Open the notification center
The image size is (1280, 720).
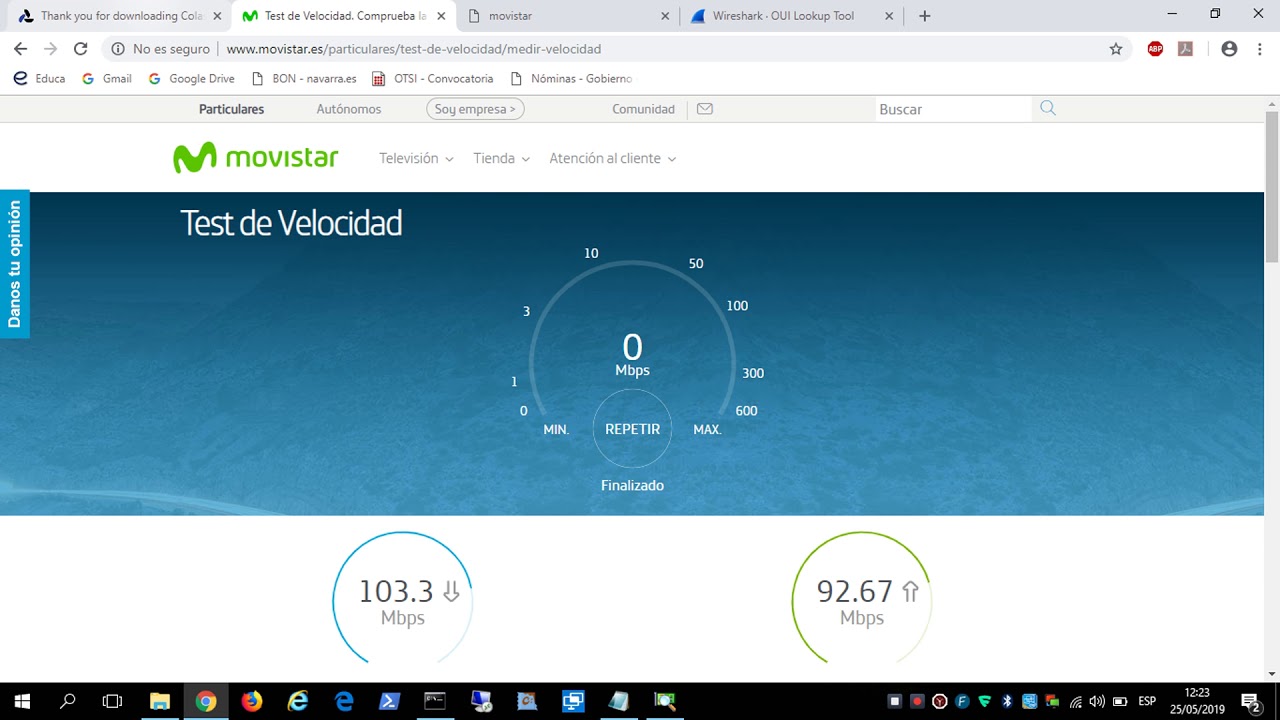pos(1250,701)
